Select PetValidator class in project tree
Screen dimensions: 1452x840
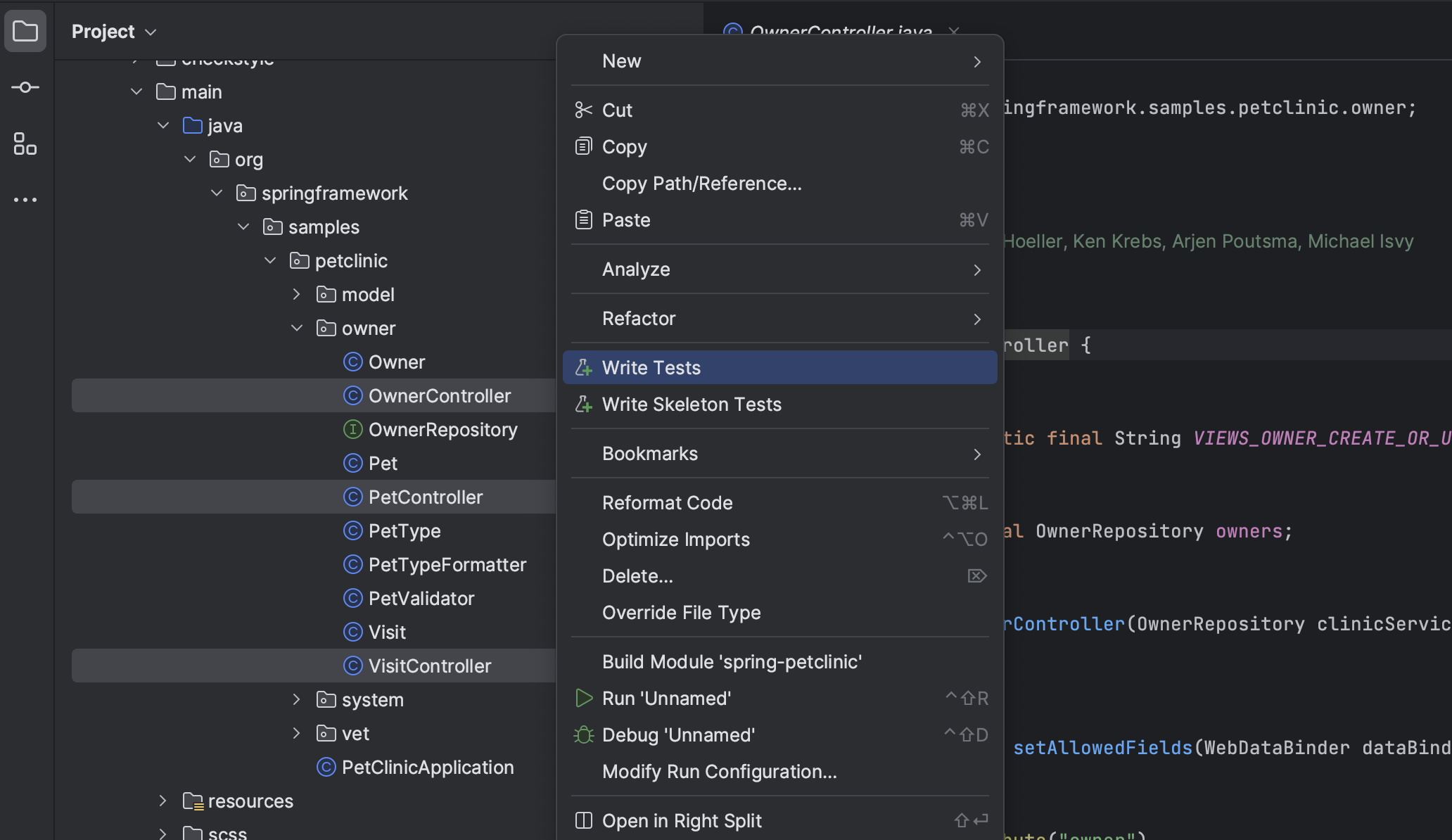click(x=421, y=598)
